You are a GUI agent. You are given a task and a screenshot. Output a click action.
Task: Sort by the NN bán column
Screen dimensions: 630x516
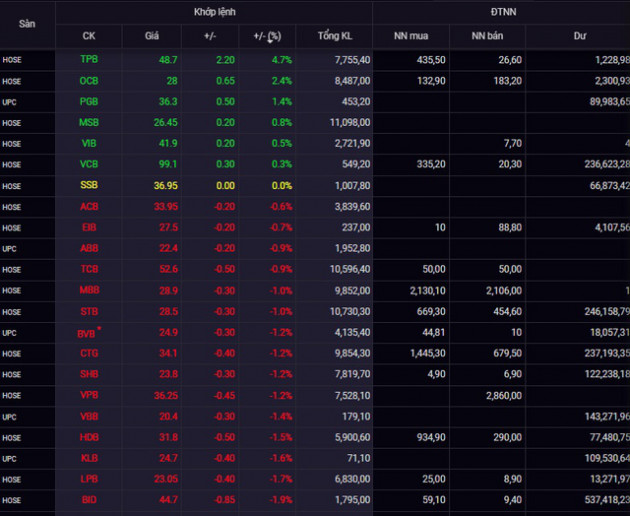[487, 36]
